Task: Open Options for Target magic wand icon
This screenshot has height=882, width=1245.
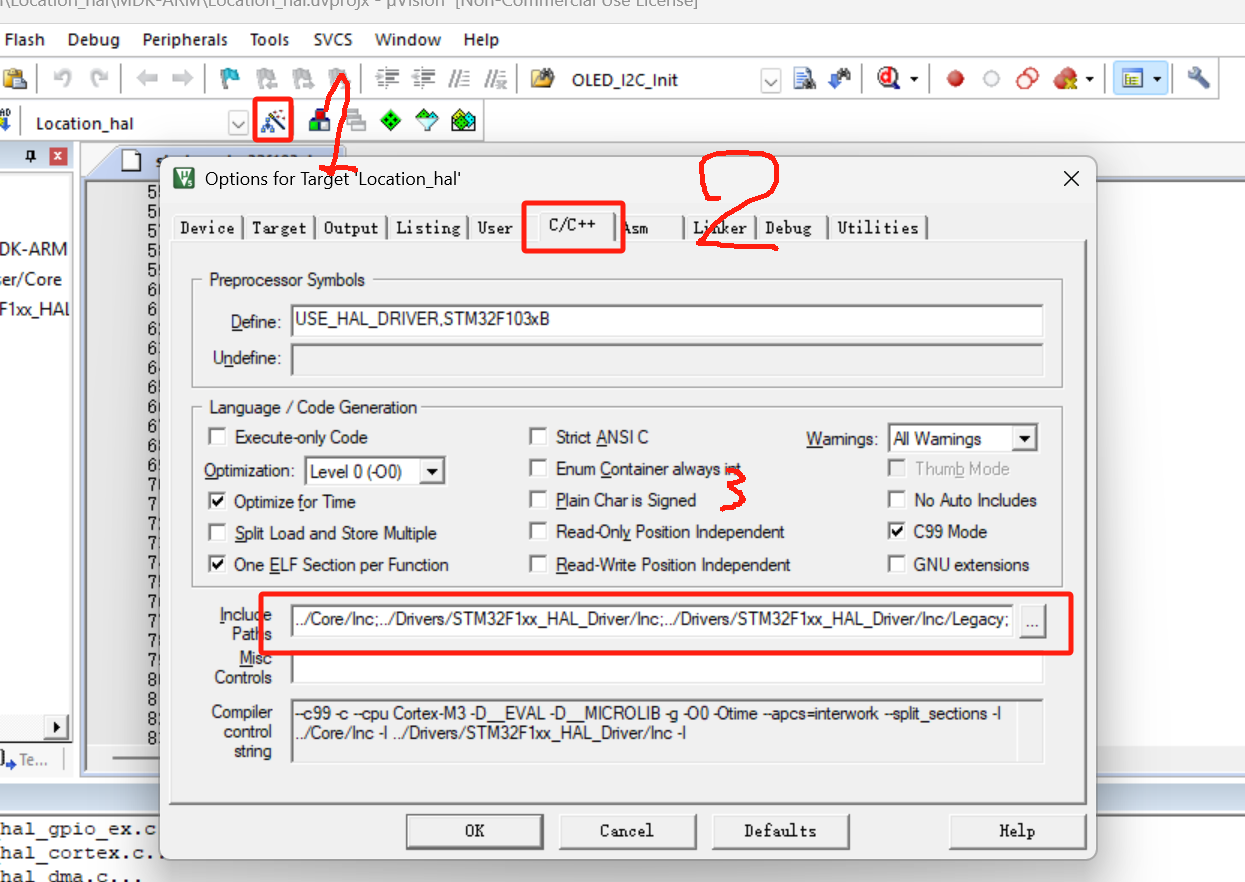Action: (273, 121)
